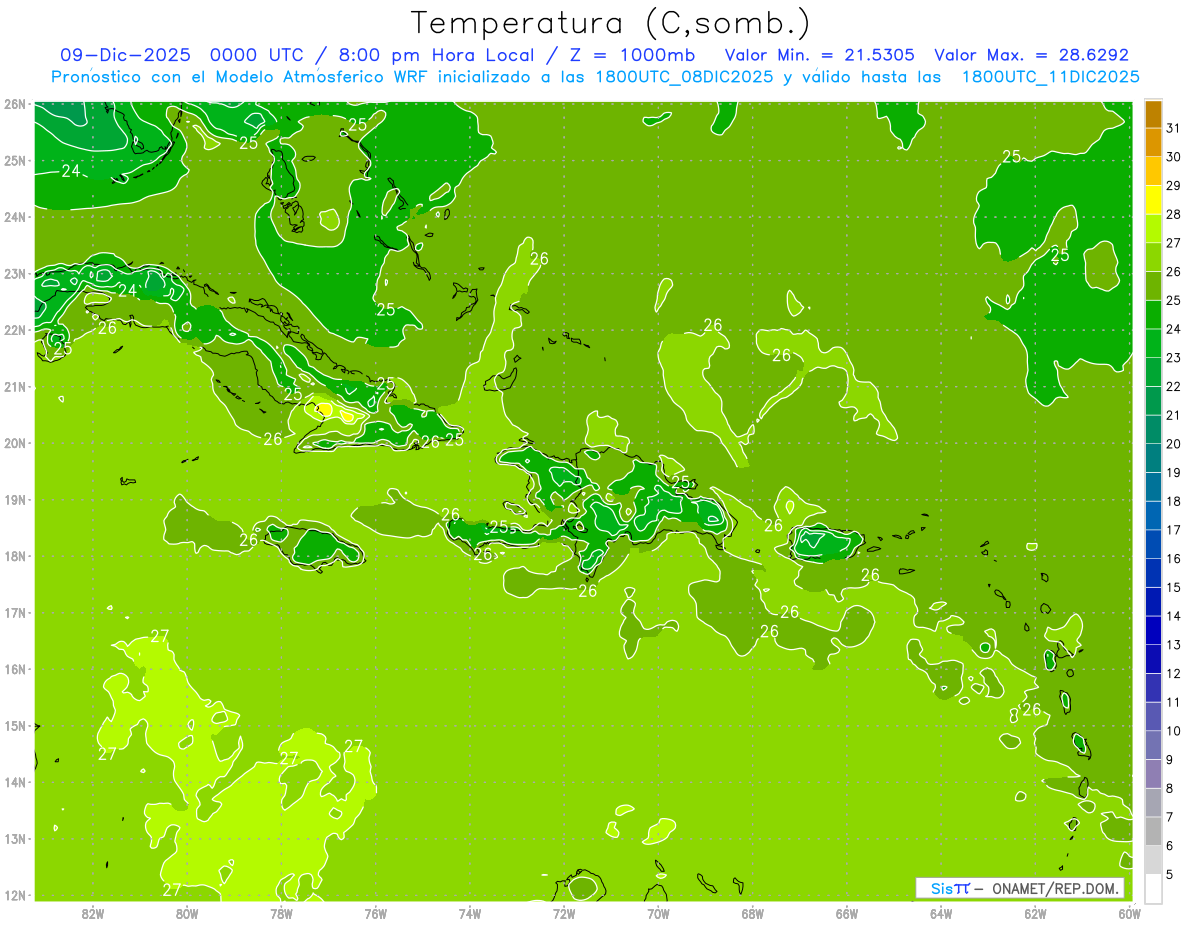Select the gray 6-7 color bar segment
Image resolution: width=1200 pixels, height=927 pixels.
click(1153, 831)
